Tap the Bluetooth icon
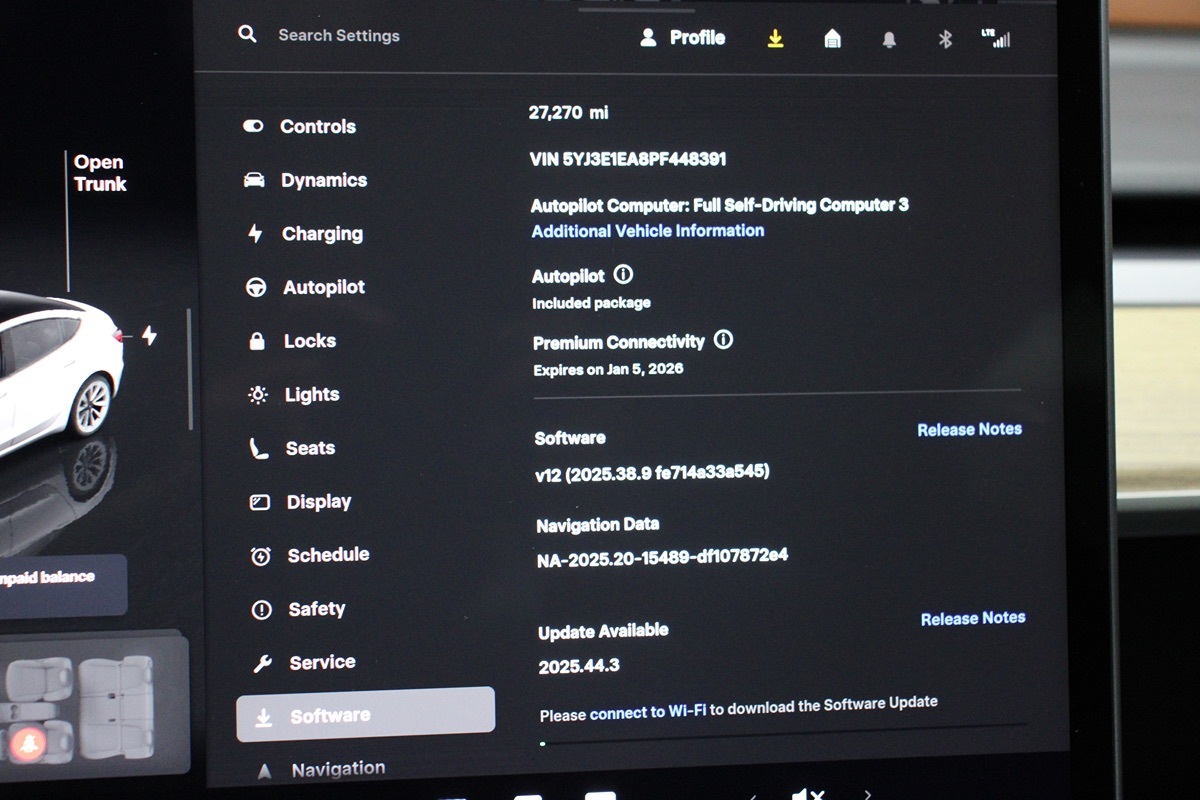This screenshot has width=1200, height=800. (945, 39)
